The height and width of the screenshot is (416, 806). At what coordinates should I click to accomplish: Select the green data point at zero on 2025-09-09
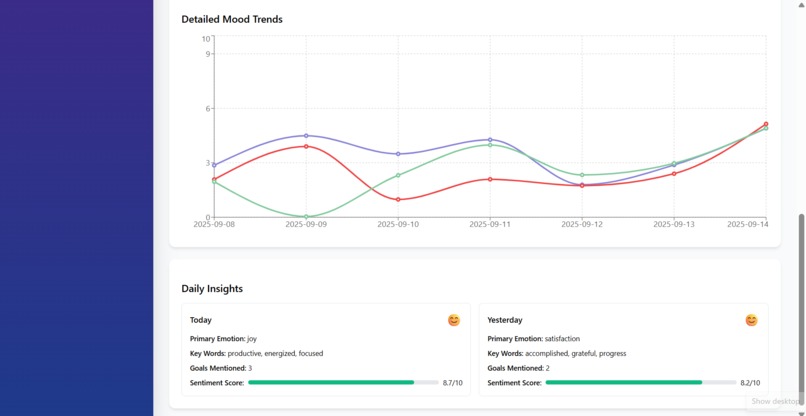306,217
